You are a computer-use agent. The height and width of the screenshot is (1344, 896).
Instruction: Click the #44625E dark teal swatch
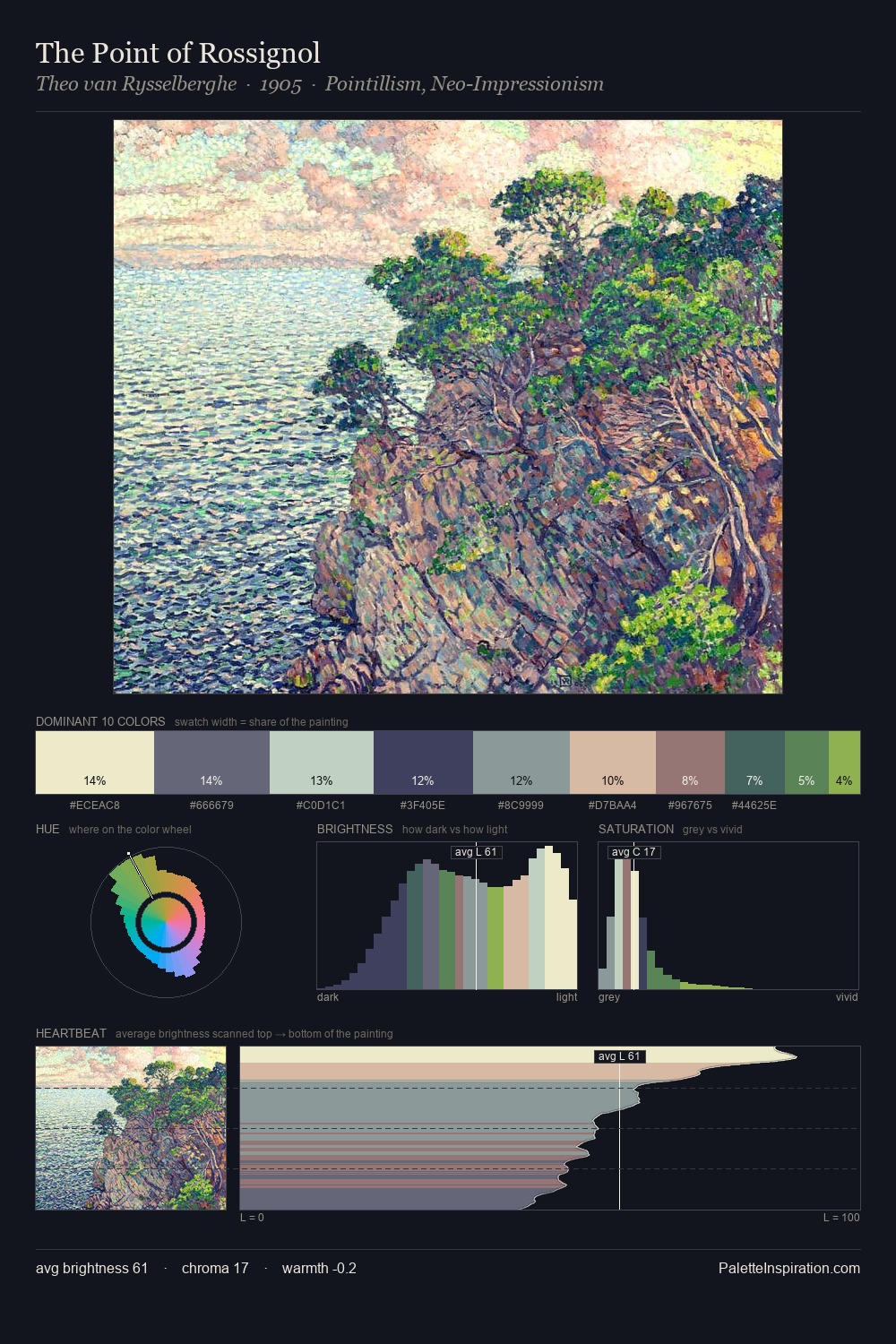(754, 762)
